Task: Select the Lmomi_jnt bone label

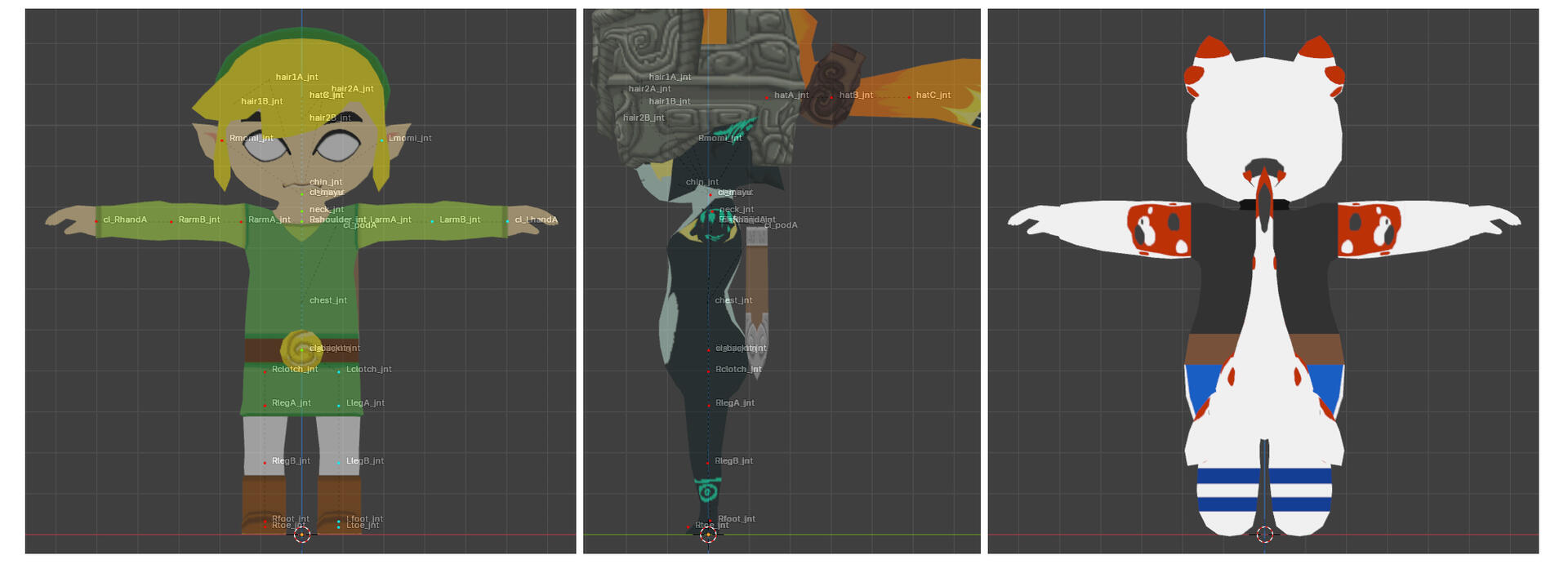Action: (x=409, y=139)
